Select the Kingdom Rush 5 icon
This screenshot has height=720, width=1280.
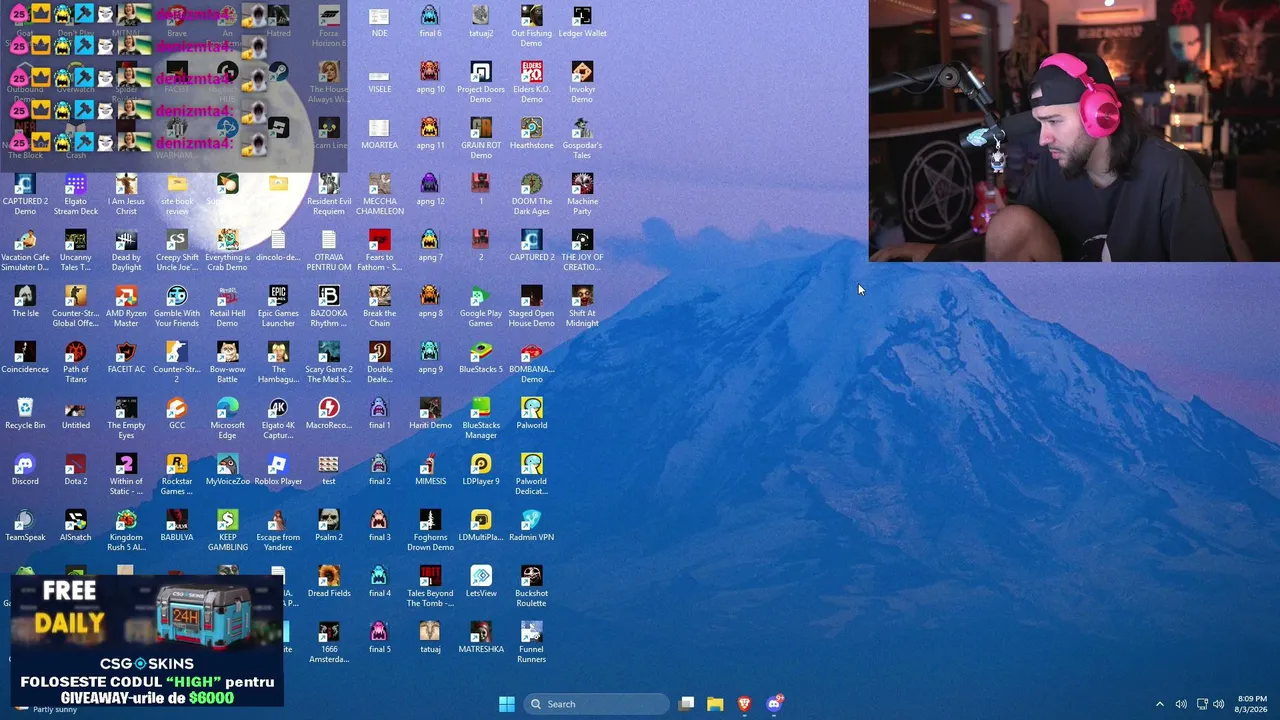click(126, 531)
